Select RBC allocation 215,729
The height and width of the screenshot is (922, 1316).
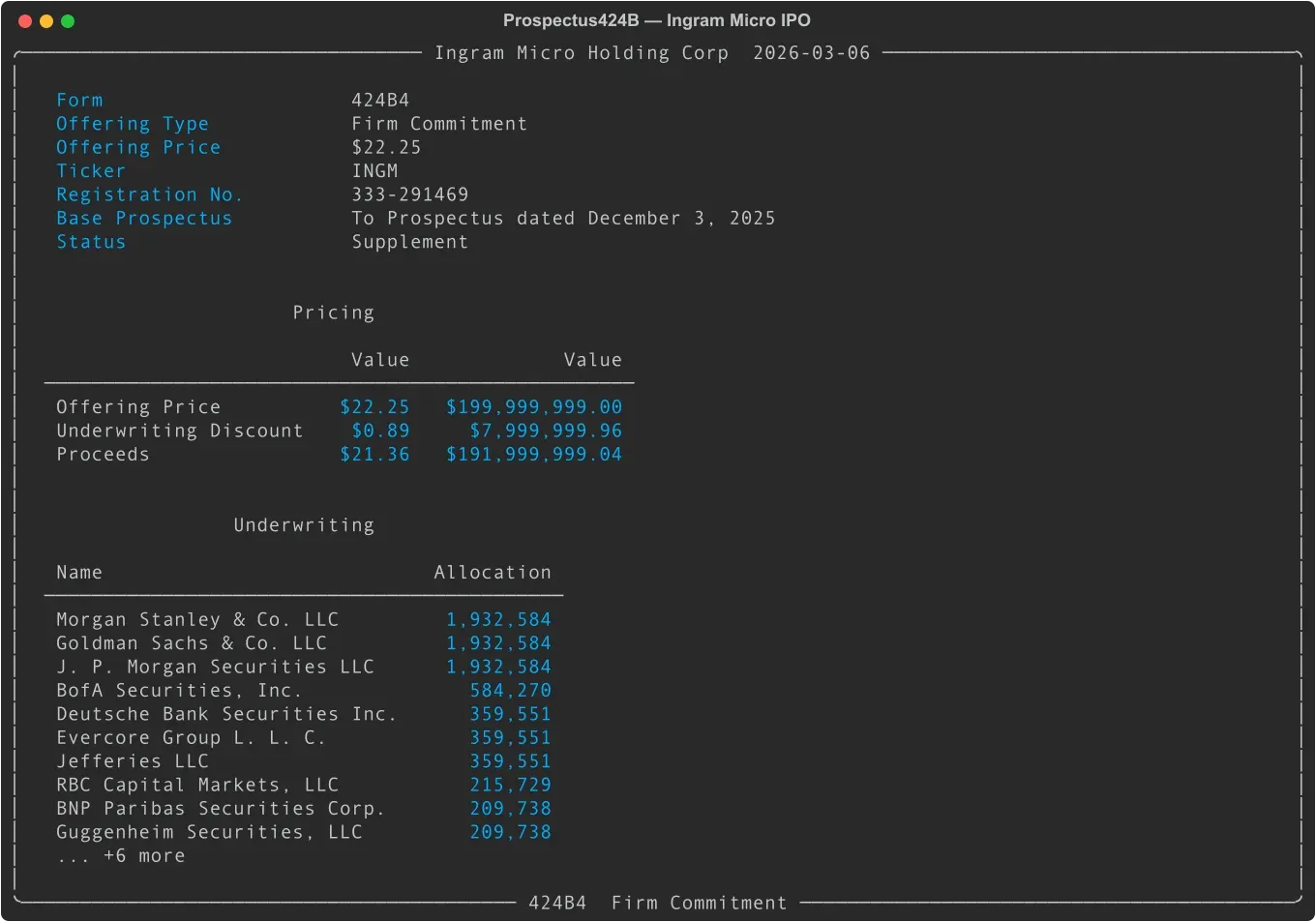click(x=510, y=786)
